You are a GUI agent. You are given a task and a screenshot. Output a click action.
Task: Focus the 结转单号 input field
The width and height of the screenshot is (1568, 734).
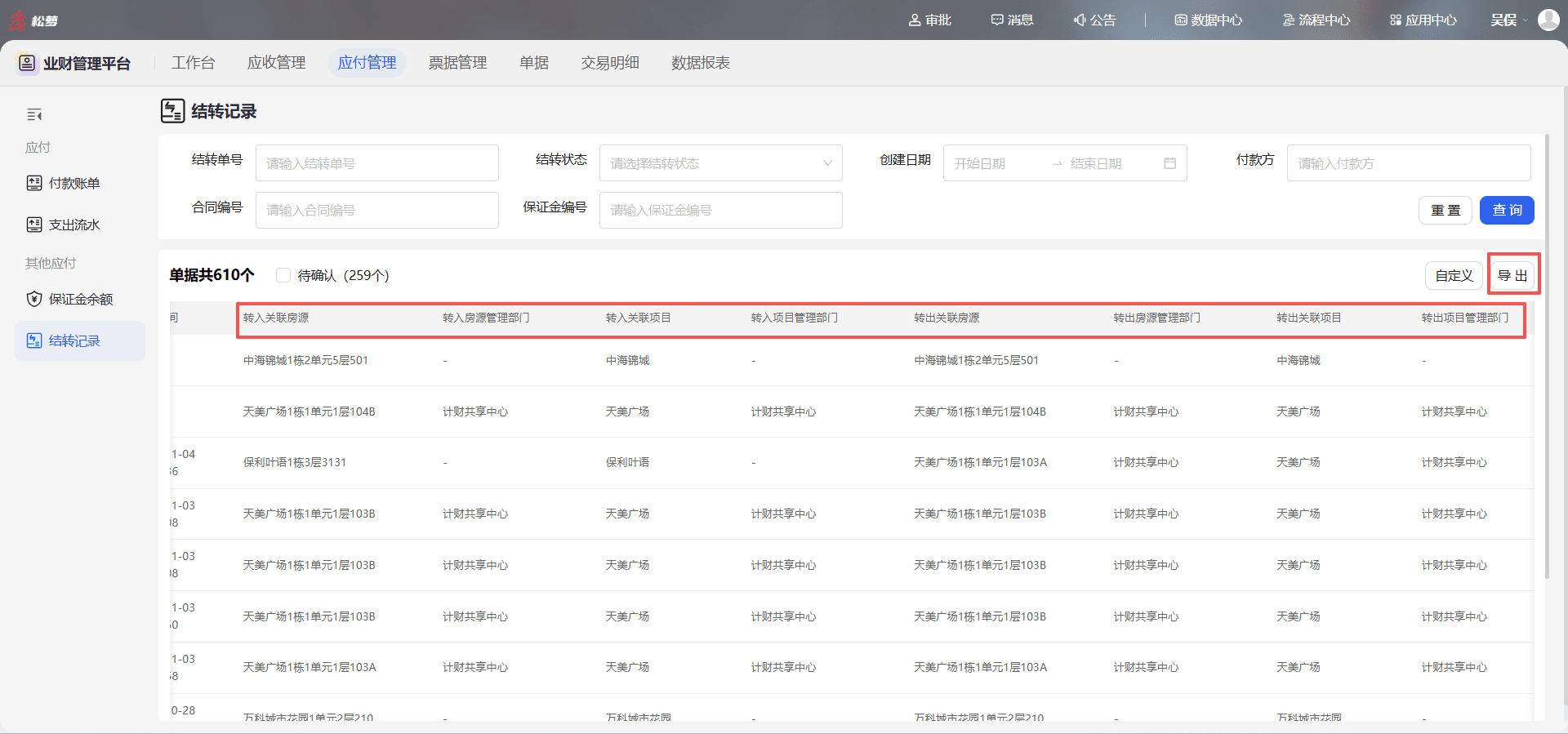pos(376,163)
